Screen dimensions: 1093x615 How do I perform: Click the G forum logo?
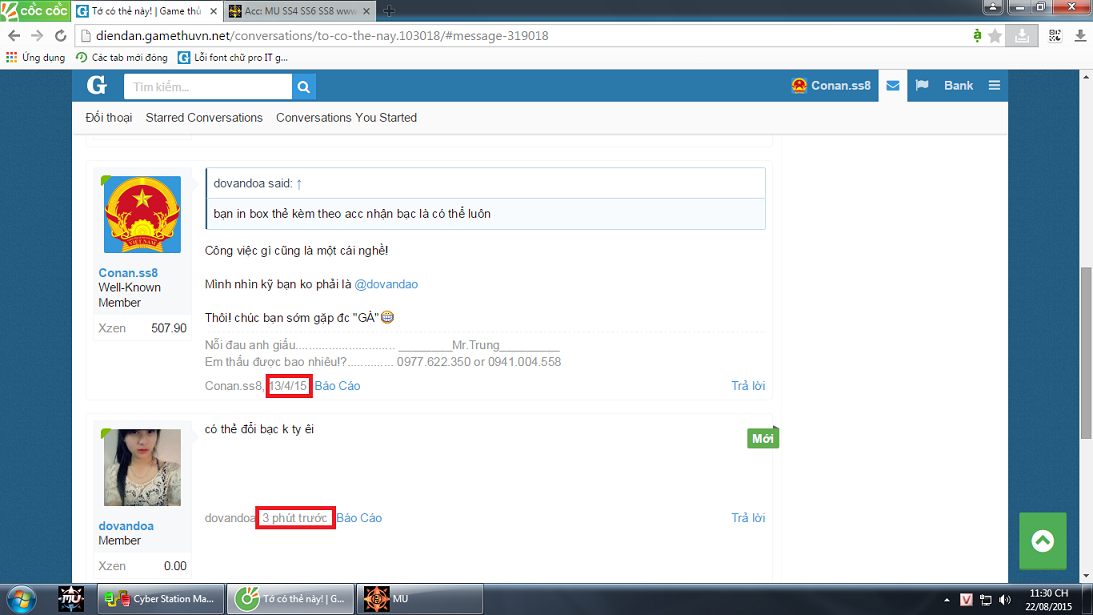(97, 86)
